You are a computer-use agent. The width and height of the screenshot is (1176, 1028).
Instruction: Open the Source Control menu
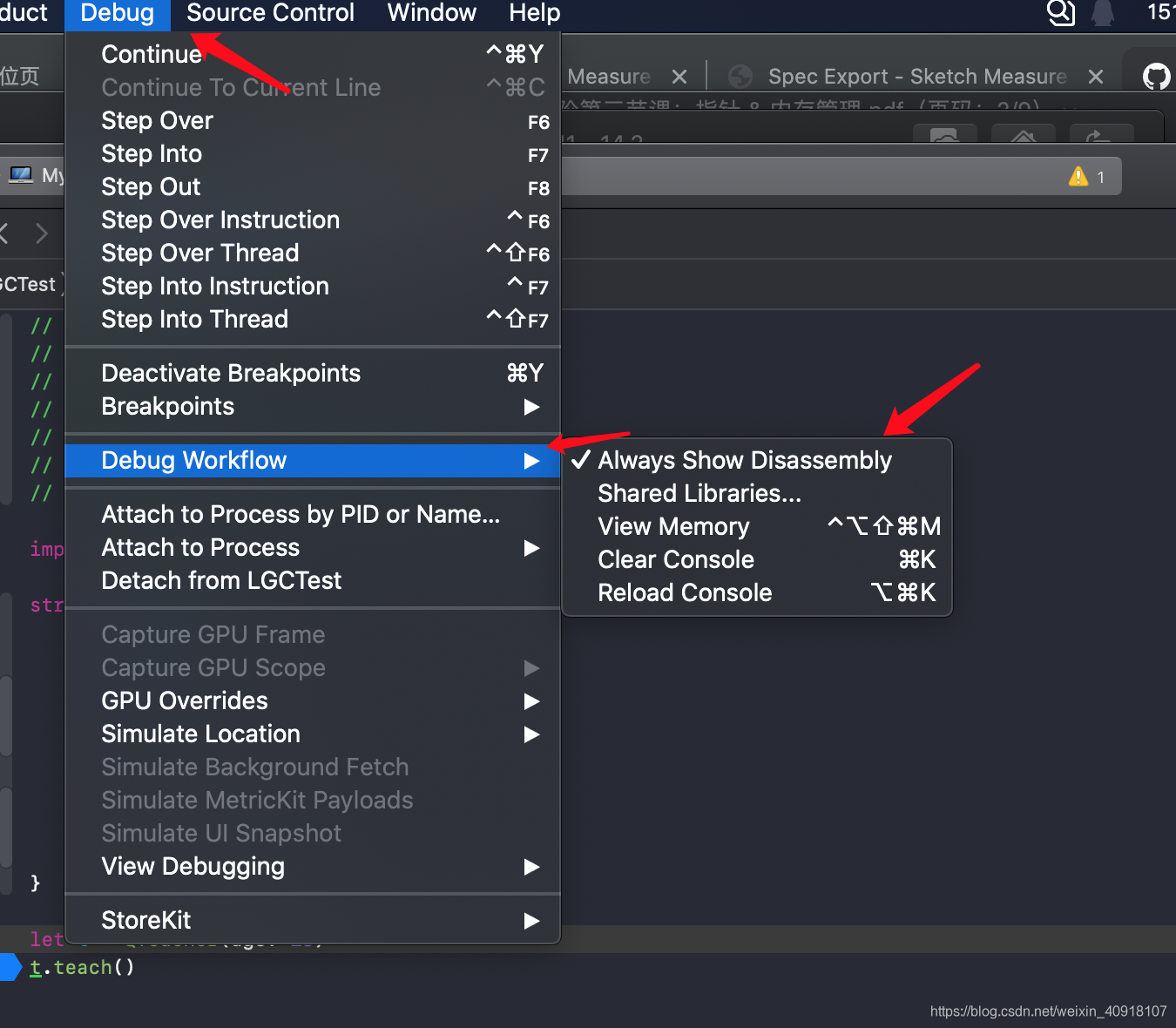[x=270, y=13]
